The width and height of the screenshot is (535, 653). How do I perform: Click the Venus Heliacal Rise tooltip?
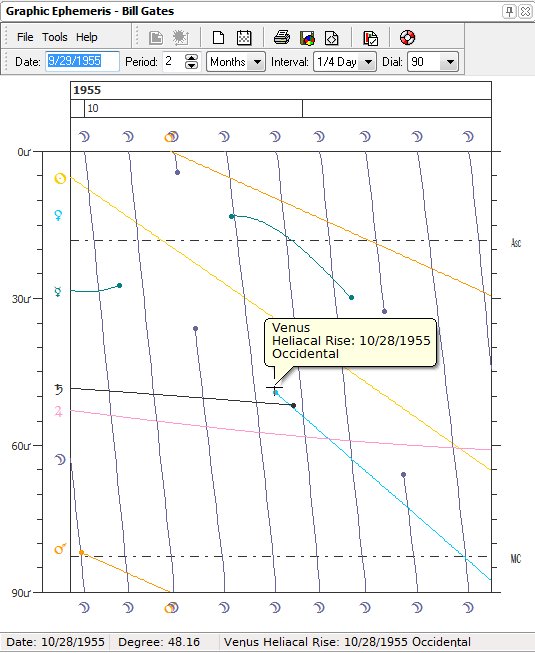click(351, 342)
